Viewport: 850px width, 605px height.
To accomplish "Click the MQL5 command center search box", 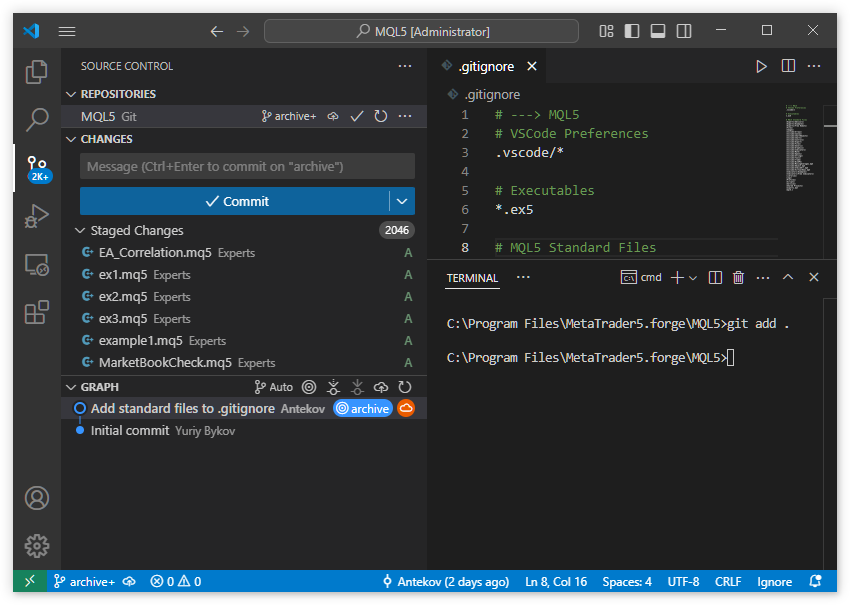I will pyautogui.click(x=421, y=31).
